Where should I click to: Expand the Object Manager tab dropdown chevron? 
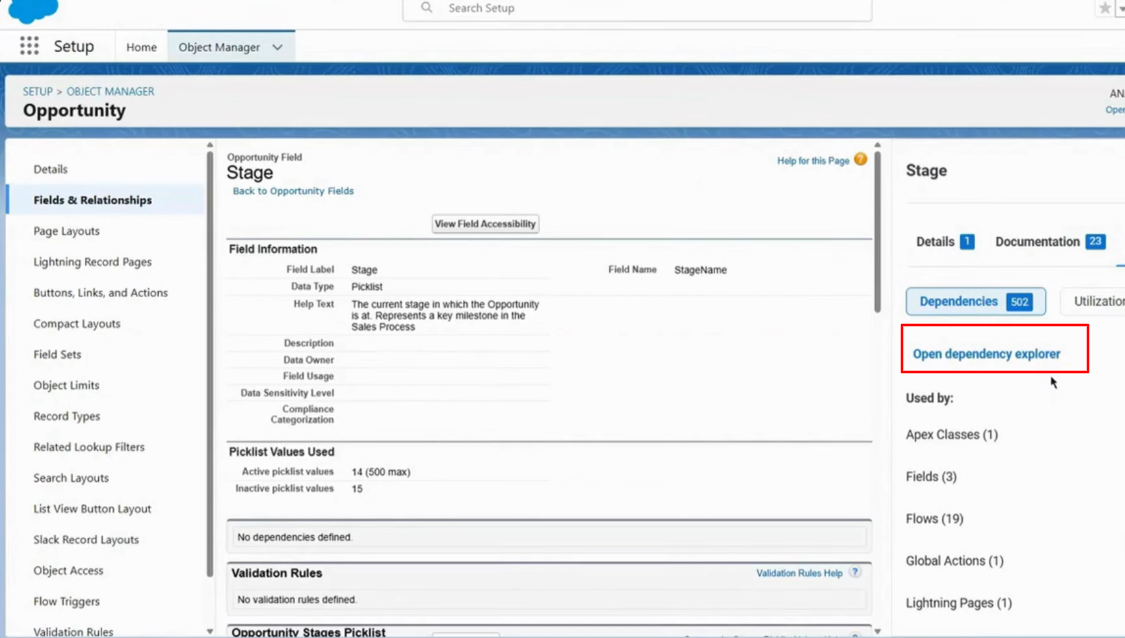click(x=277, y=47)
